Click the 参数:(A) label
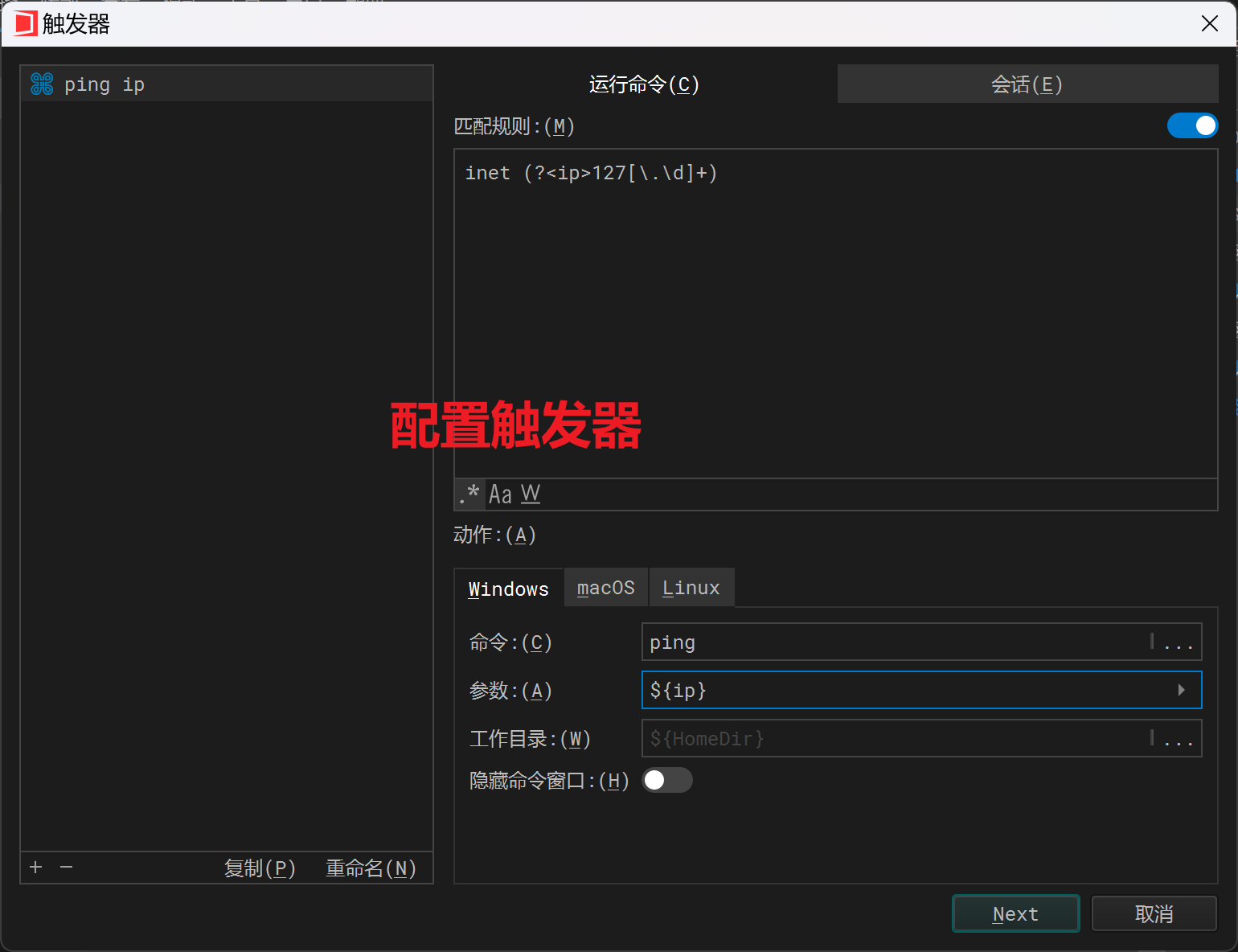 [510, 691]
